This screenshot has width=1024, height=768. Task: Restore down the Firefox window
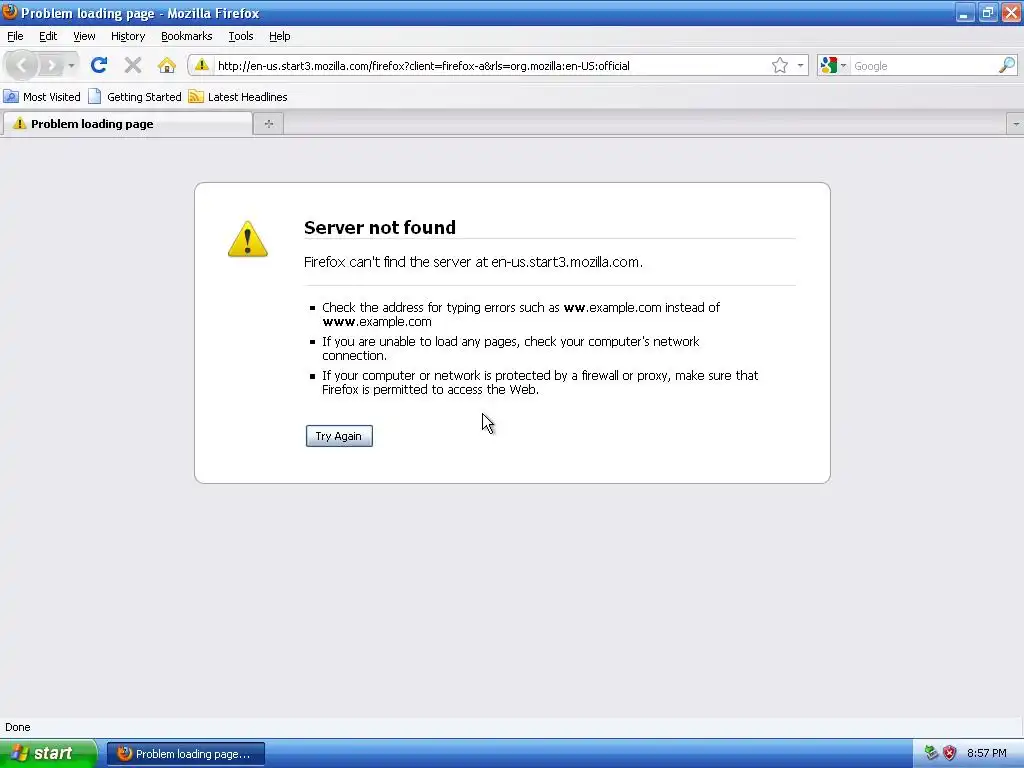click(987, 12)
